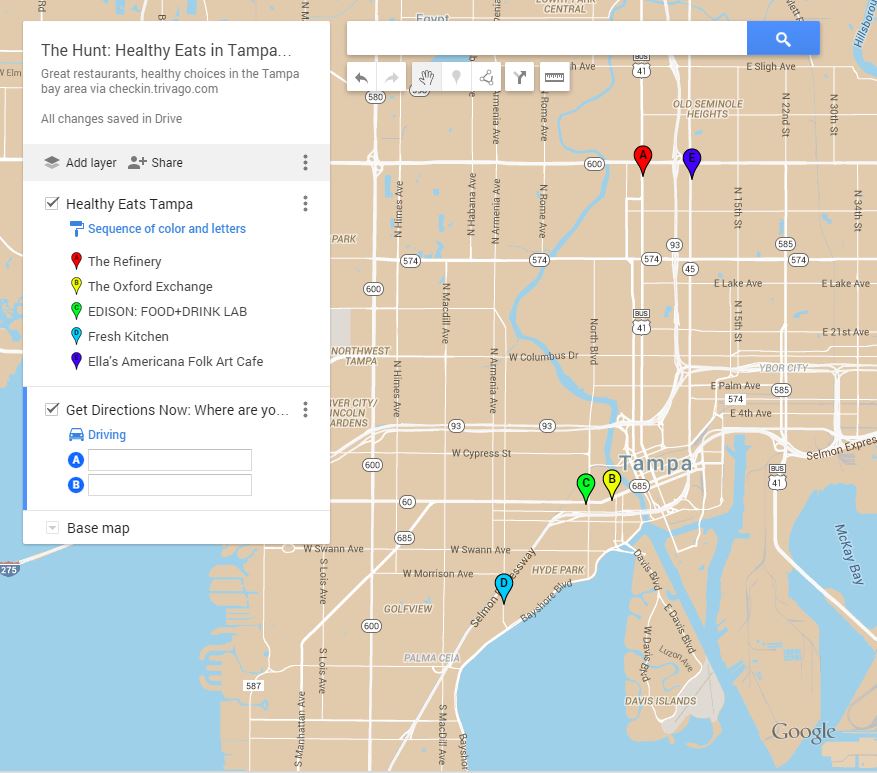
Task: Expand the Base map section
Action: click(52, 527)
